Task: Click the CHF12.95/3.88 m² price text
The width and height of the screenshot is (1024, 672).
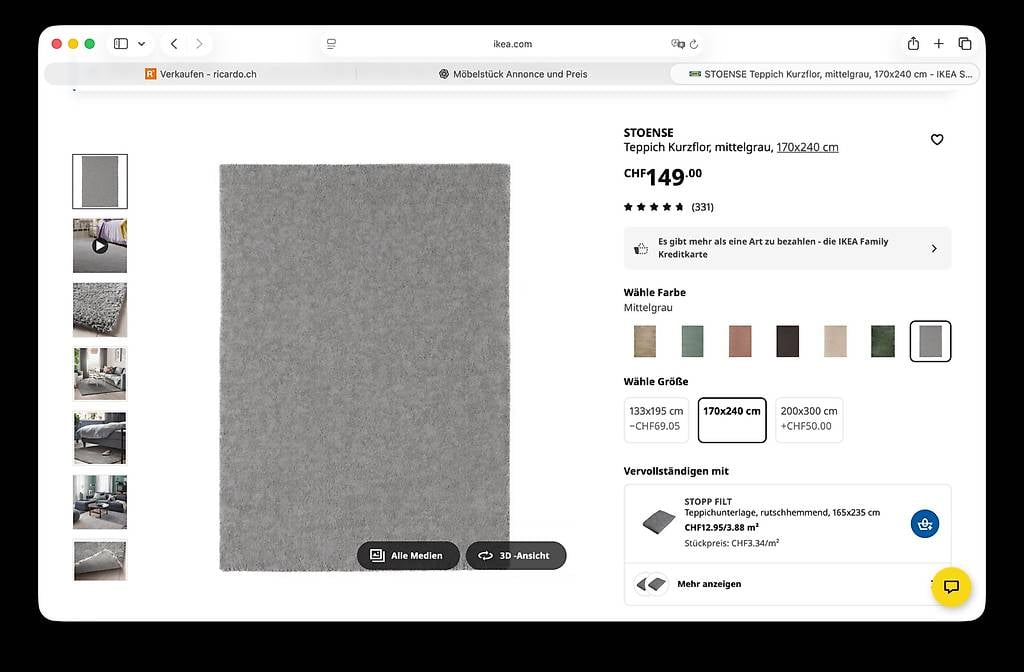Action: pos(722,527)
